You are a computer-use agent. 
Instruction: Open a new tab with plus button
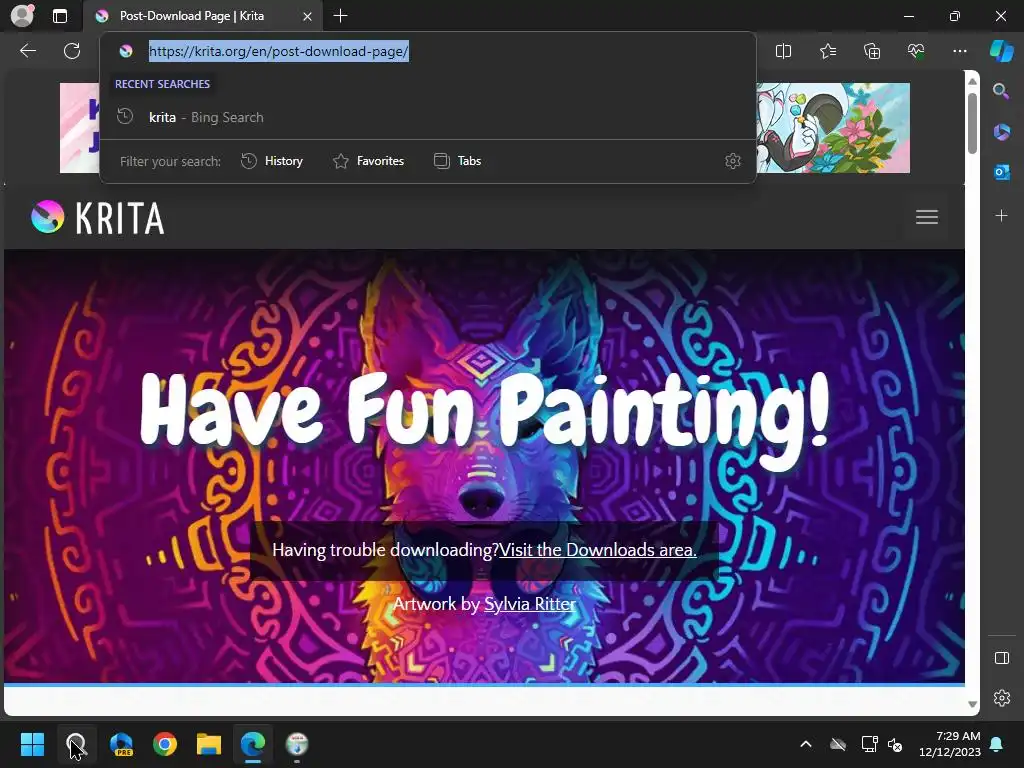coord(340,16)
